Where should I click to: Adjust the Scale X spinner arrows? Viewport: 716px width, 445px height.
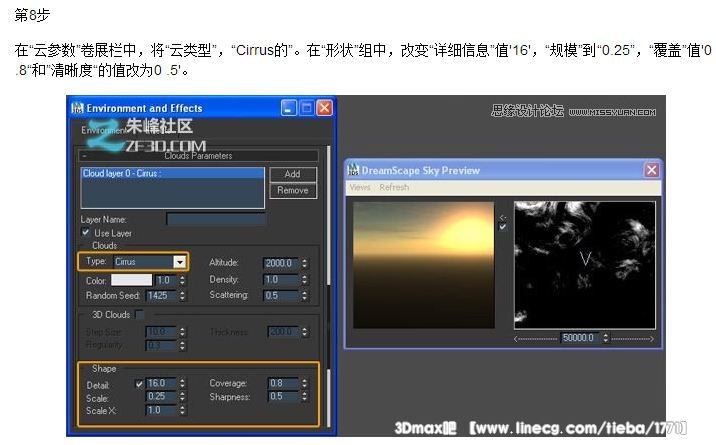click(182, 410)
